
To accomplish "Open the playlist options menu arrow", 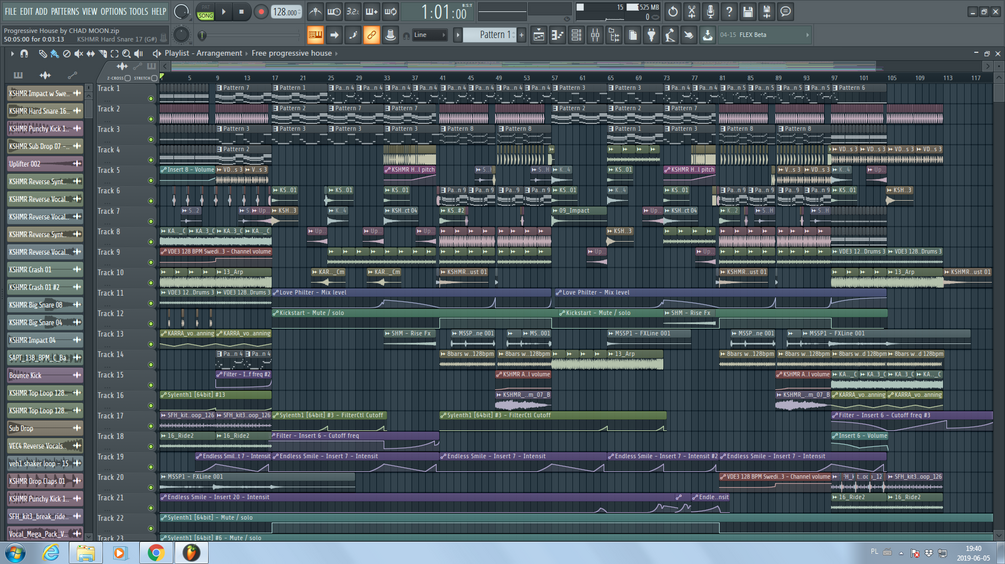I will [x=12, y=54].
